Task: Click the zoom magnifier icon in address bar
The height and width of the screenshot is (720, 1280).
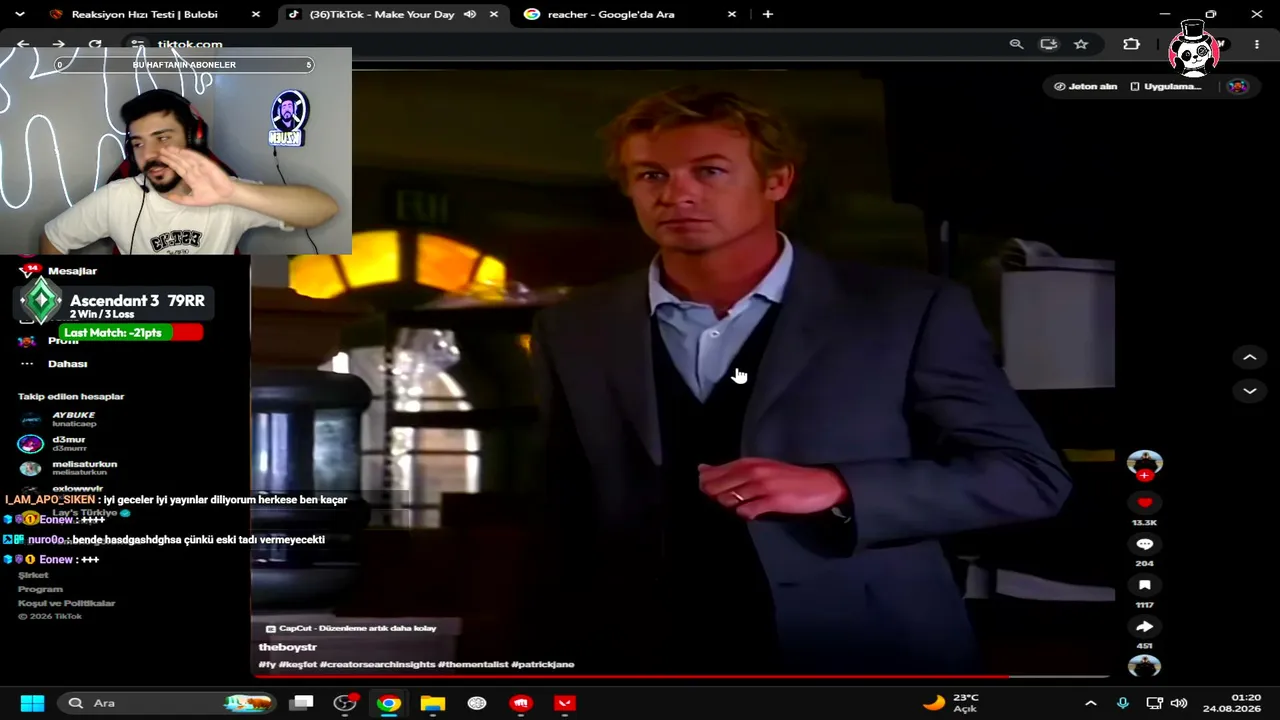Action: [x=1016, y=44]
